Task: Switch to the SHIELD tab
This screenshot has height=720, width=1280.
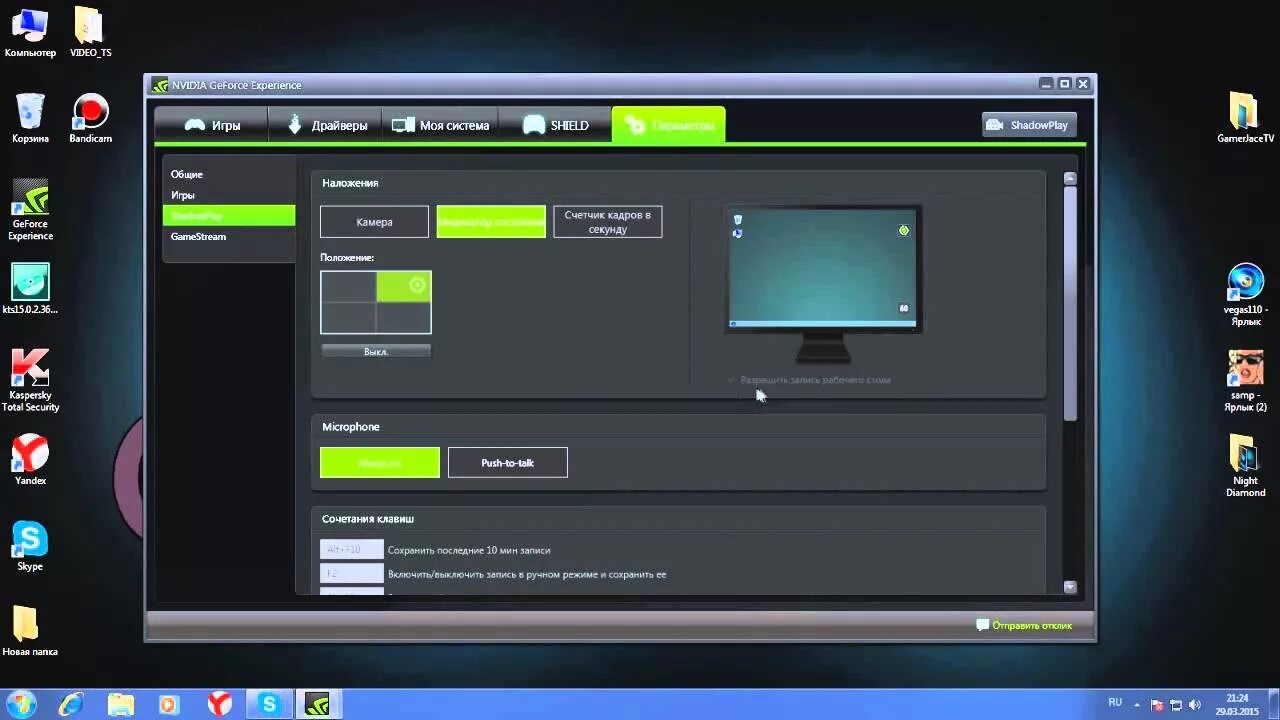Action: (554, 125)
